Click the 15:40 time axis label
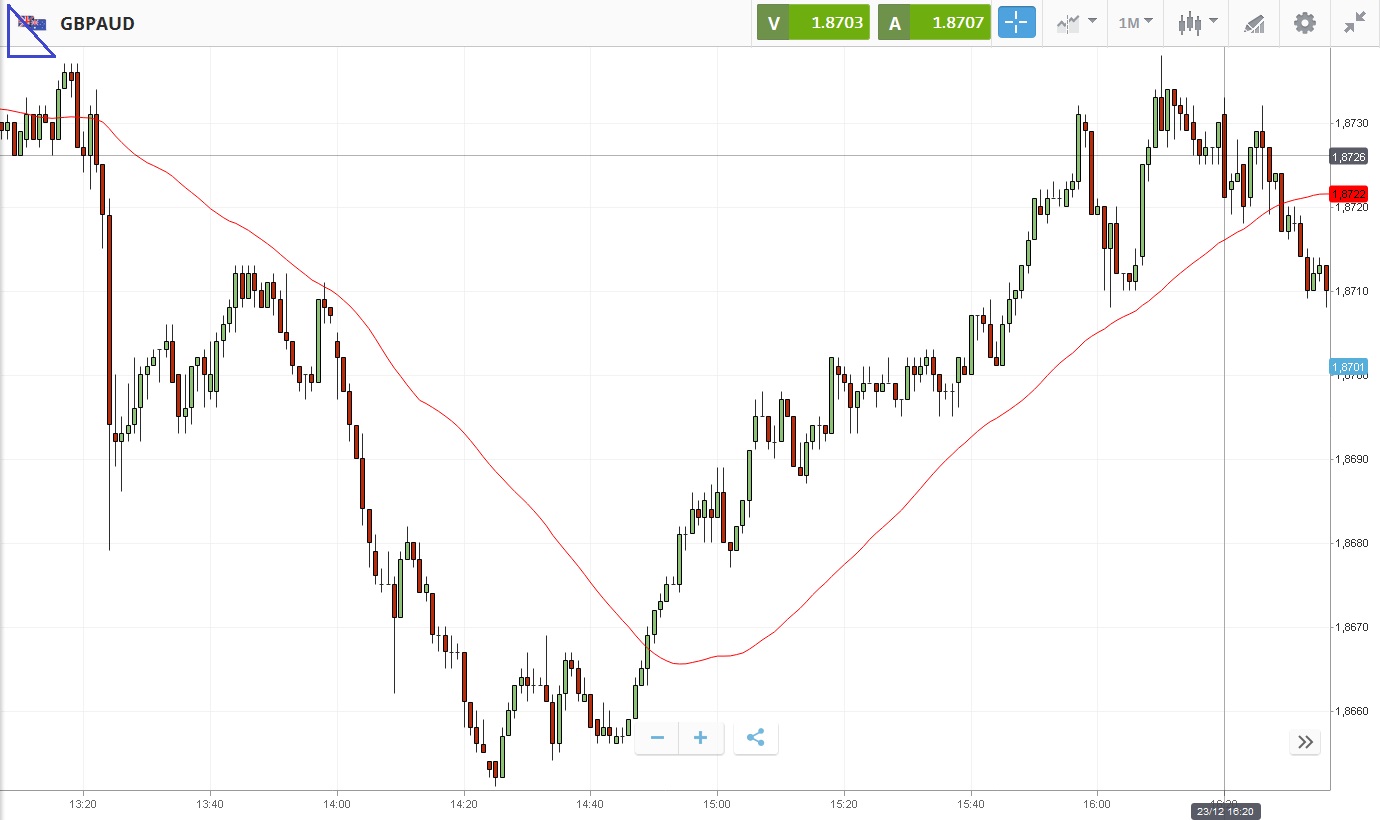This screenshot has height=820, width=1380. coord(970,803)
